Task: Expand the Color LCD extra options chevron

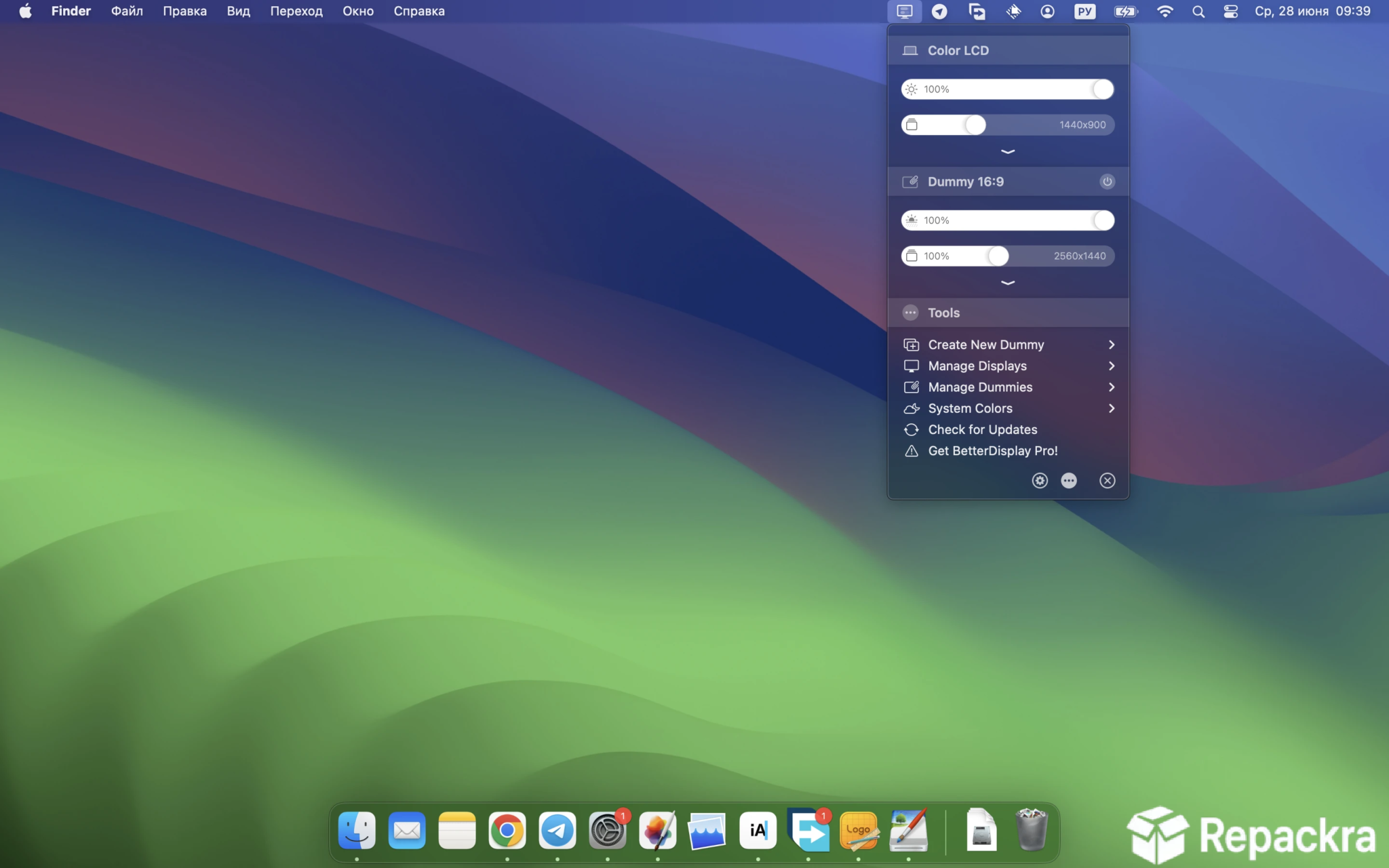Action: point(1008,151)
